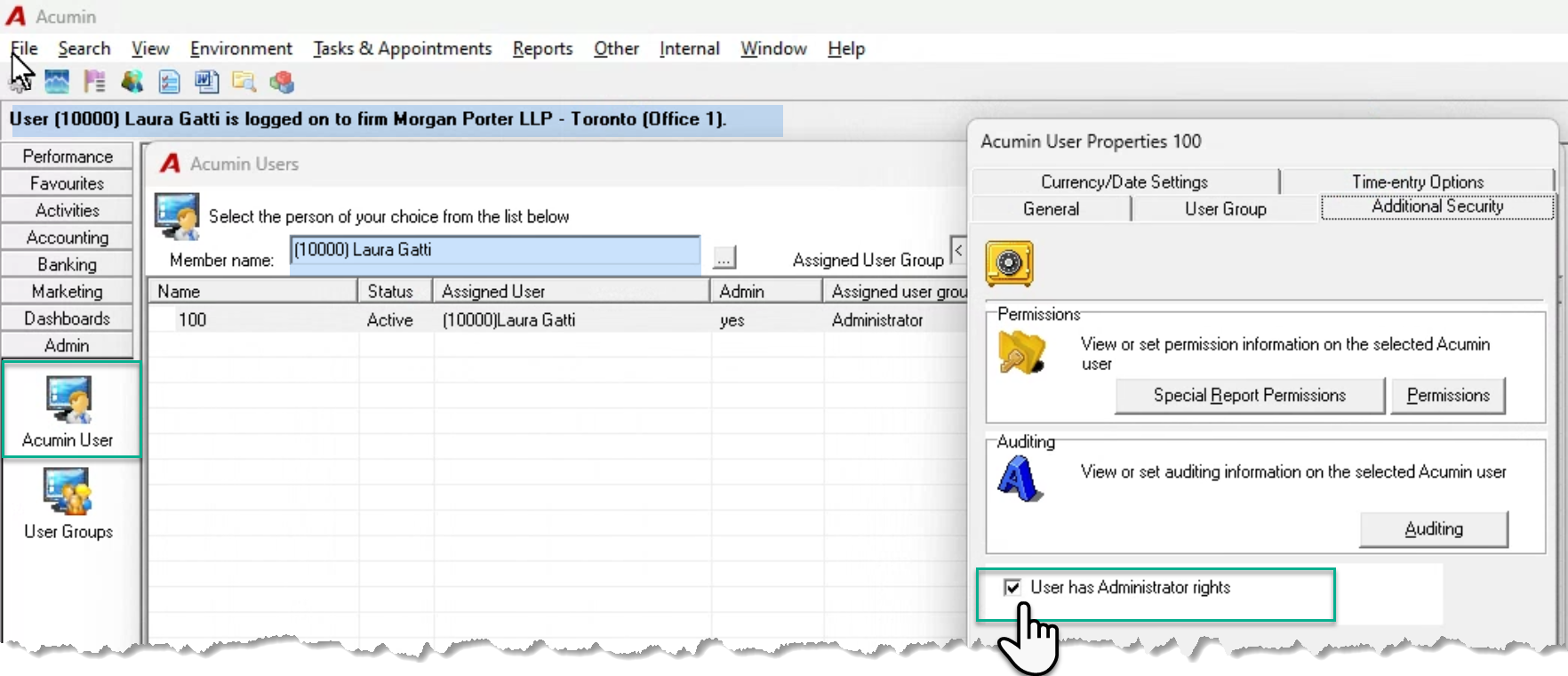
Task: Open the Environment menu
Action: click(x=241, y=48)
